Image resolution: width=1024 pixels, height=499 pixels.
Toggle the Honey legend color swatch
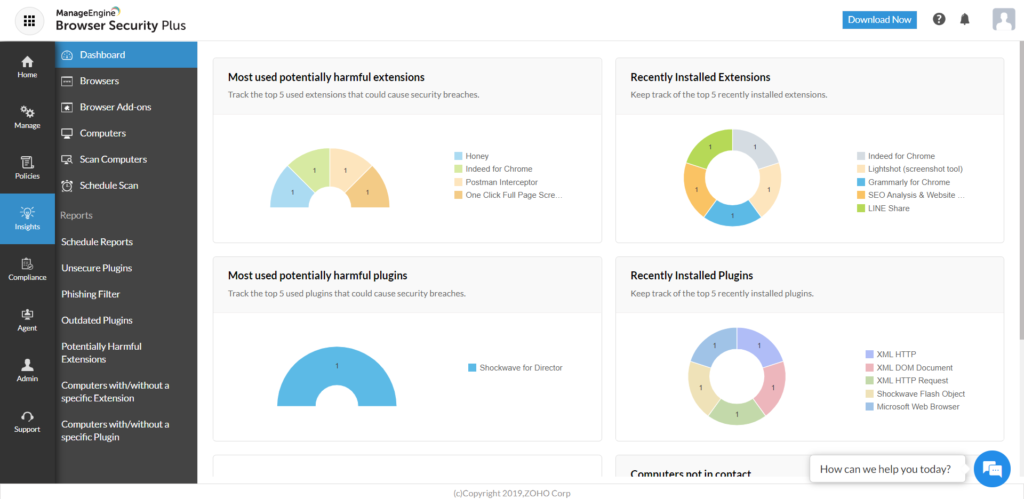(458, 156)
